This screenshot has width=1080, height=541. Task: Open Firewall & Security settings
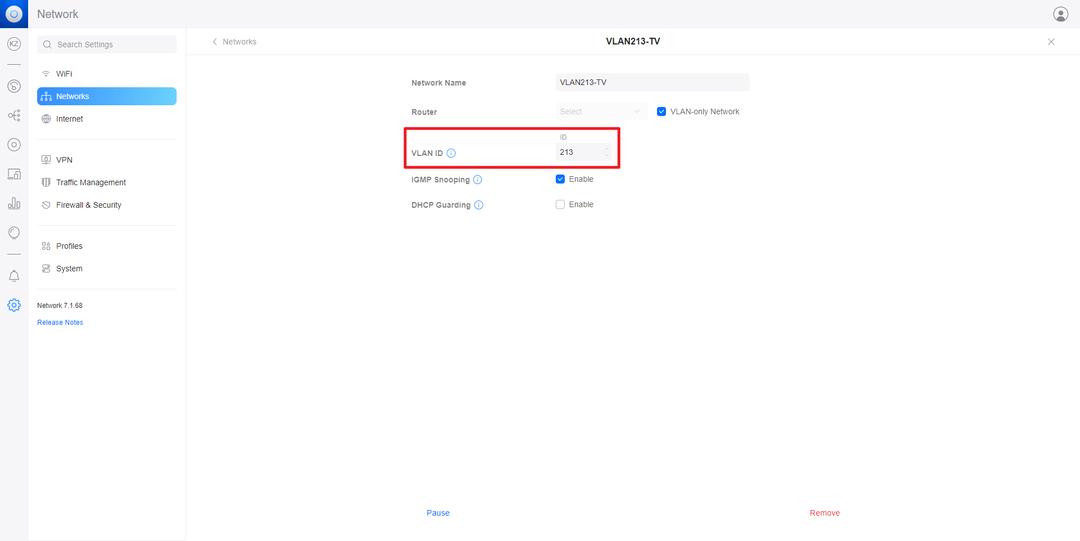tap(107, 205)
